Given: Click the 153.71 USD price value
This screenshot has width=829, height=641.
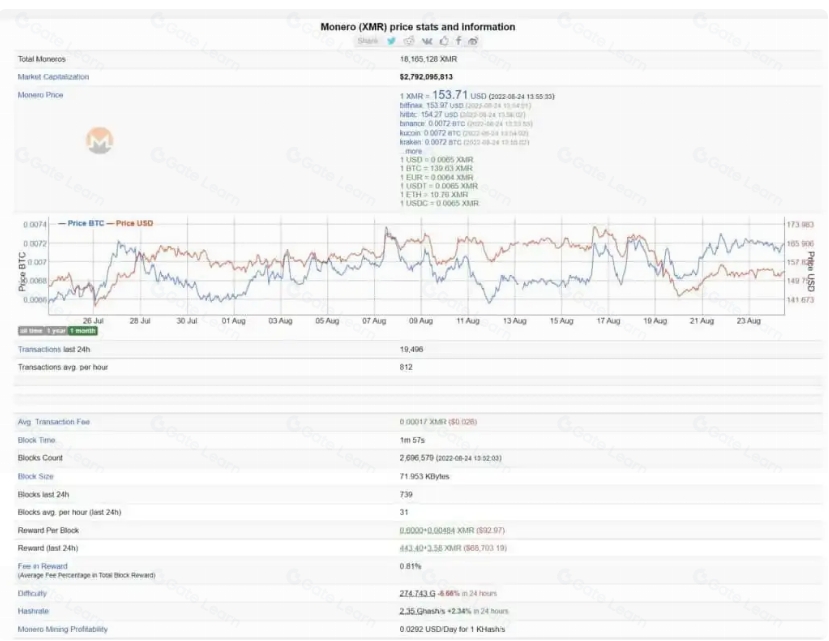Looking at the screenshot, I should pos(450,95).
